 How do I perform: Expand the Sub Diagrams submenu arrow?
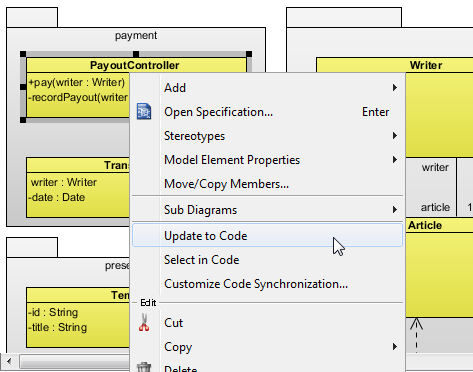tap(395, 210)
